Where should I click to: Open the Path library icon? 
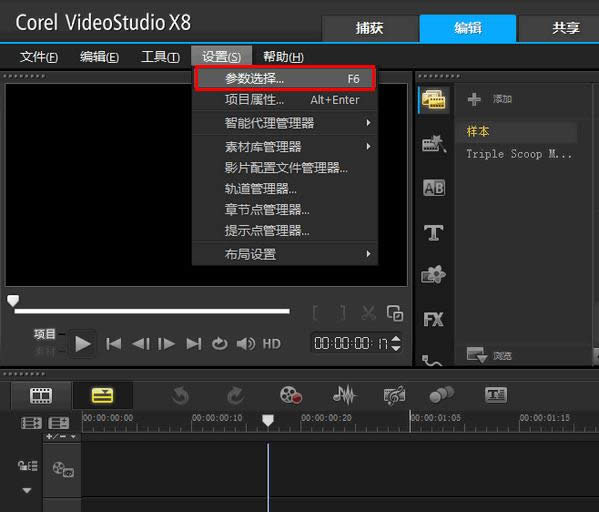tap(432, 360)
